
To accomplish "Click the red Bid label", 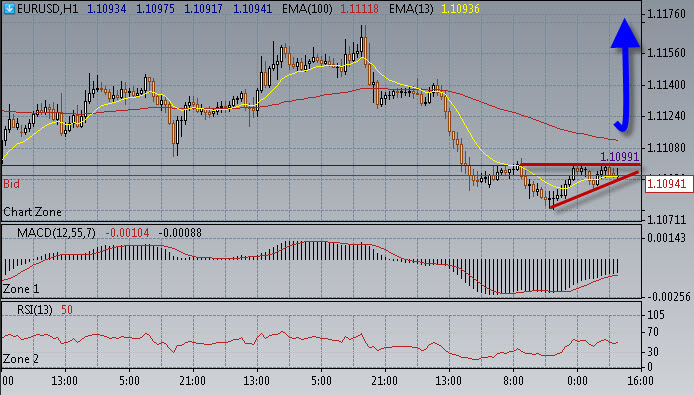I will click(11, 184).
